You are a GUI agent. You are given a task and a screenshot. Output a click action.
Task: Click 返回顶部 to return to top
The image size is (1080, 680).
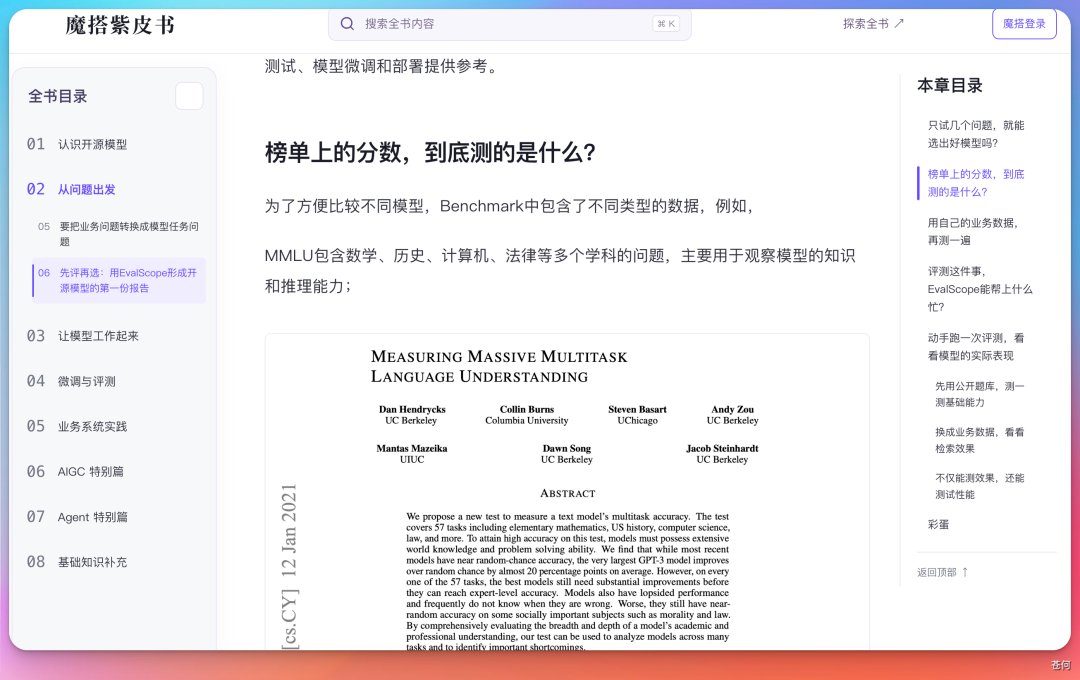(x=942, y=572)
